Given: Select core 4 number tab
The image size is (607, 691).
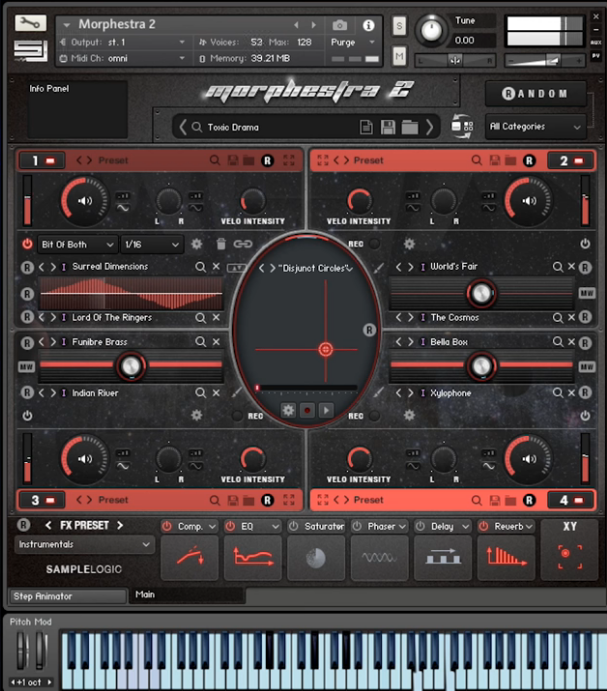Looking at the screenshot, I should tap(570, 500).
